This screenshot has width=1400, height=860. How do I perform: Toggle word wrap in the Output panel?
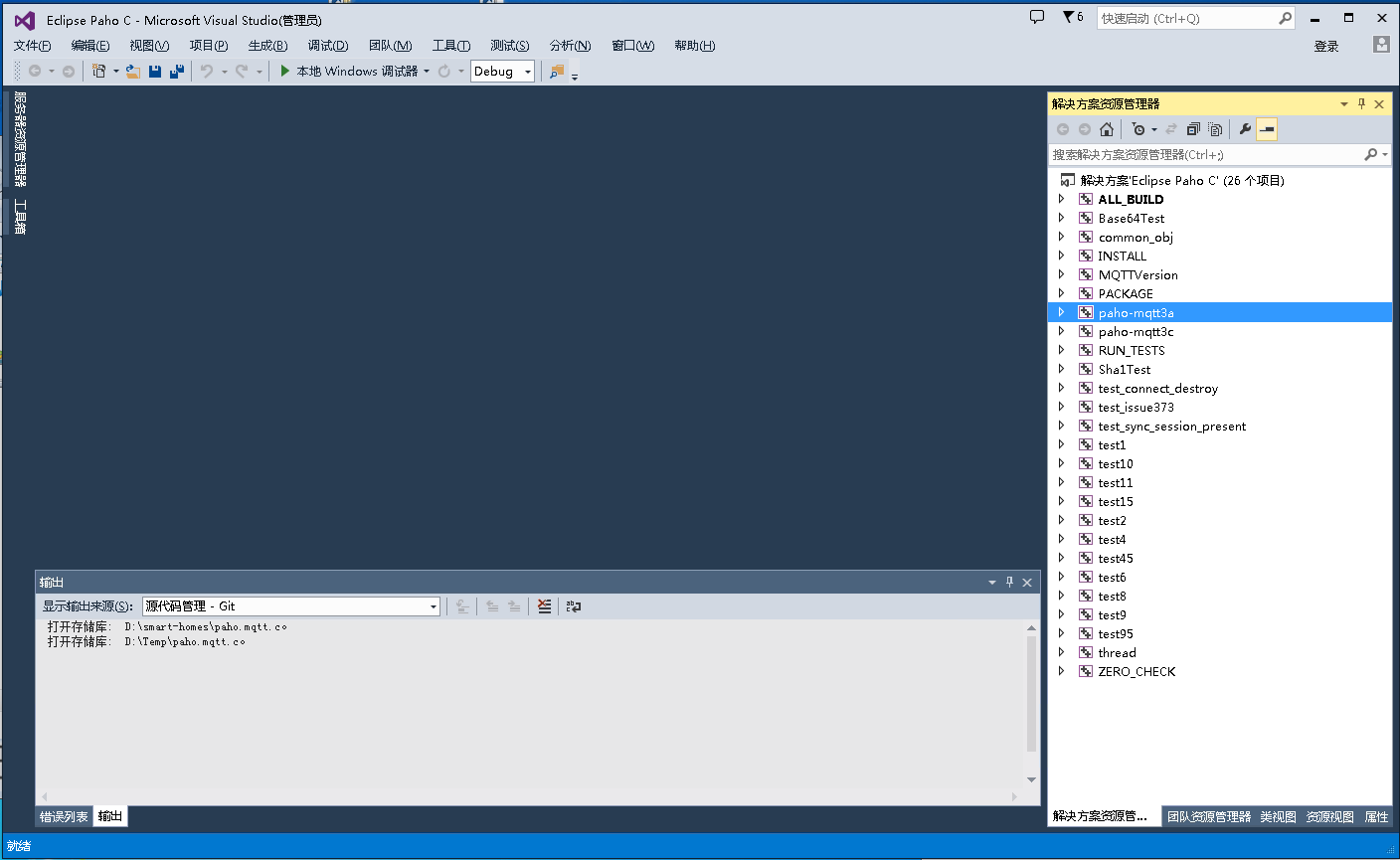tap(574, 605)
